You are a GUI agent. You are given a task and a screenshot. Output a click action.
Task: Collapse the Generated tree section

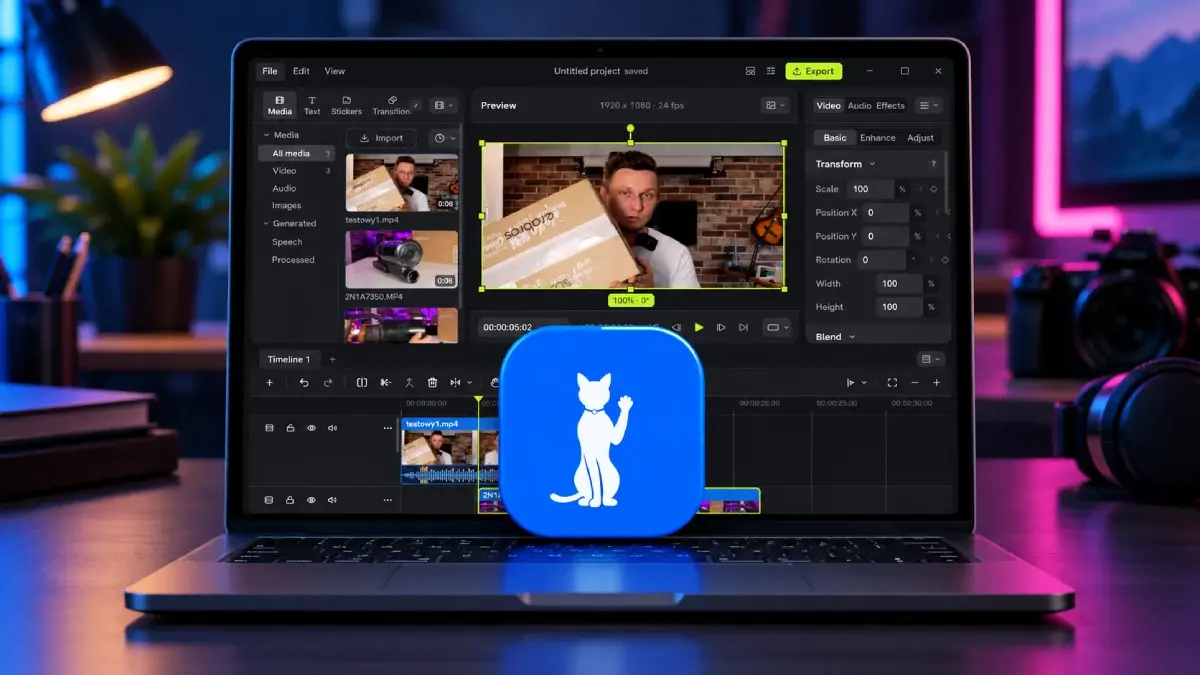[266, 224]
